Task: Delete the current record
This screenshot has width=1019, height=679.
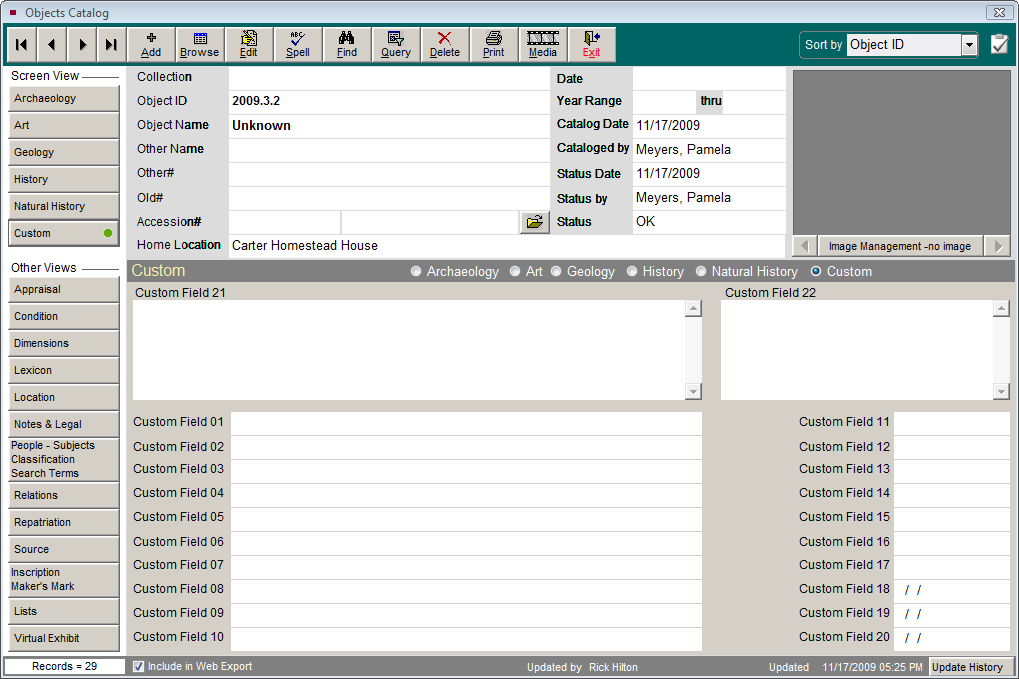Action: tap(444, 44)
